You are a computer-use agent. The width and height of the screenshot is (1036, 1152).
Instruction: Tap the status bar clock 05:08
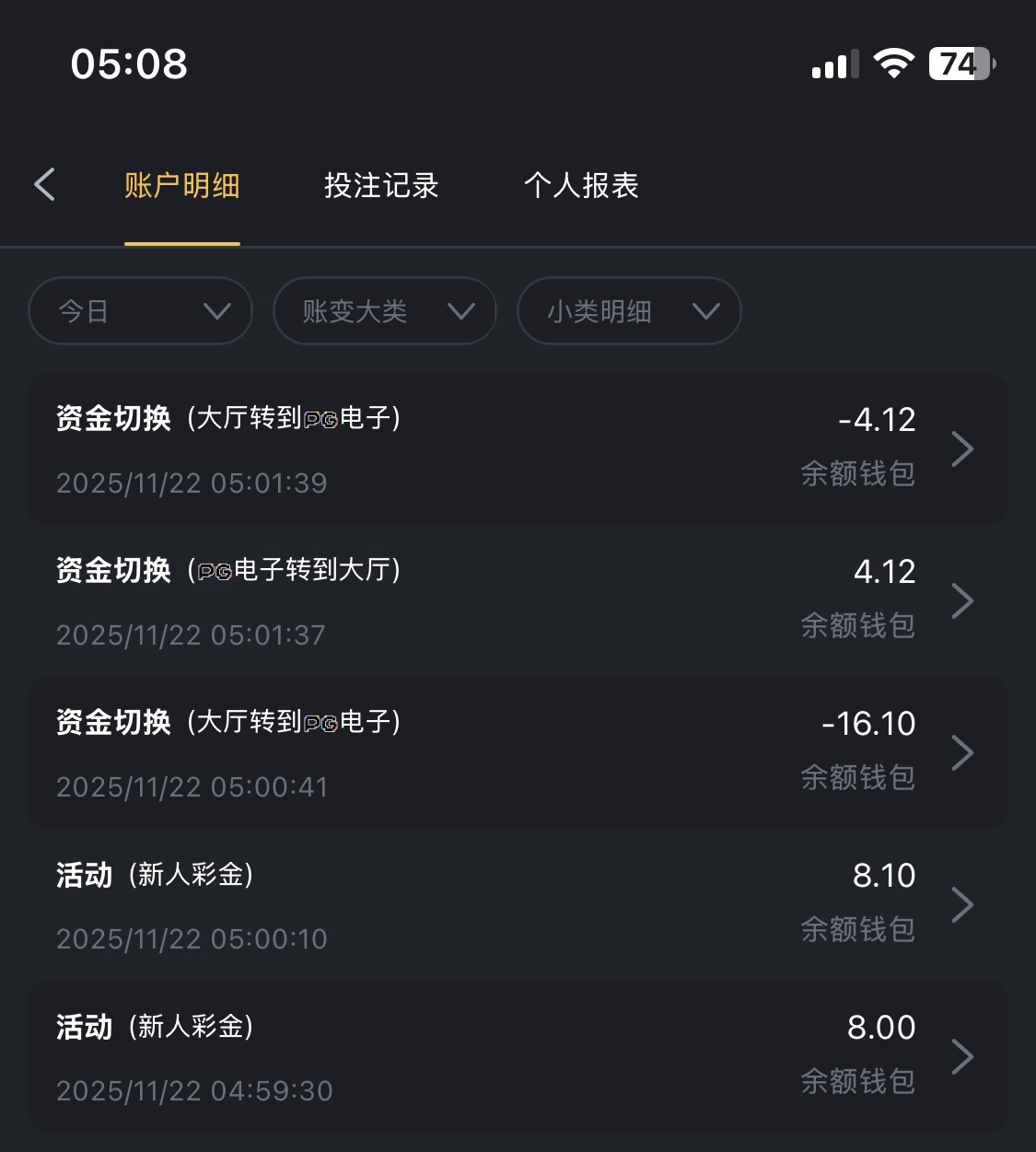(x=129, y=64)
